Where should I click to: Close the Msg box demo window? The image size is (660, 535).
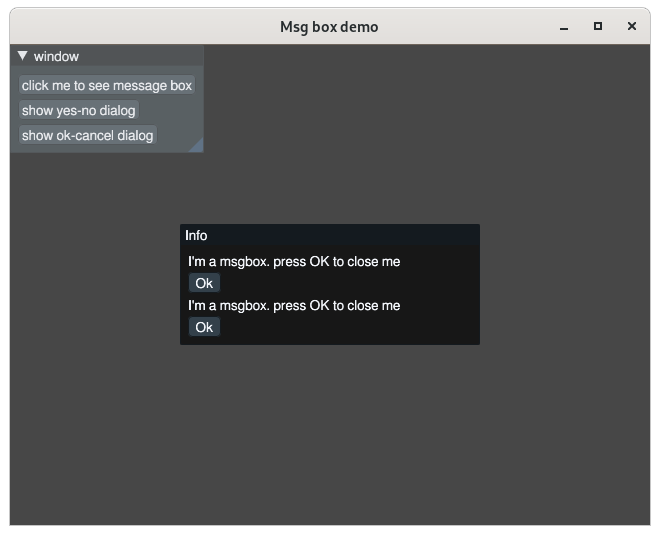pos(631,27)
